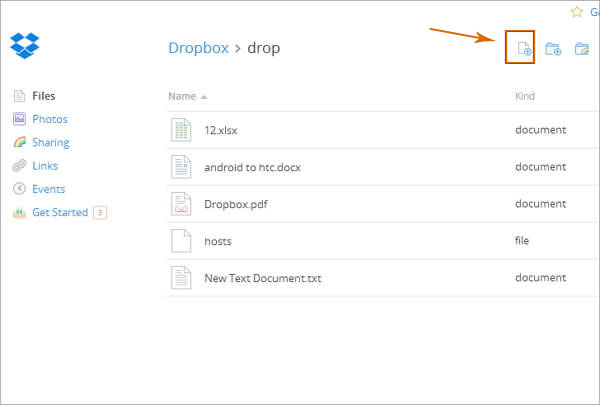Click the star icon at top right

point(577,12)
